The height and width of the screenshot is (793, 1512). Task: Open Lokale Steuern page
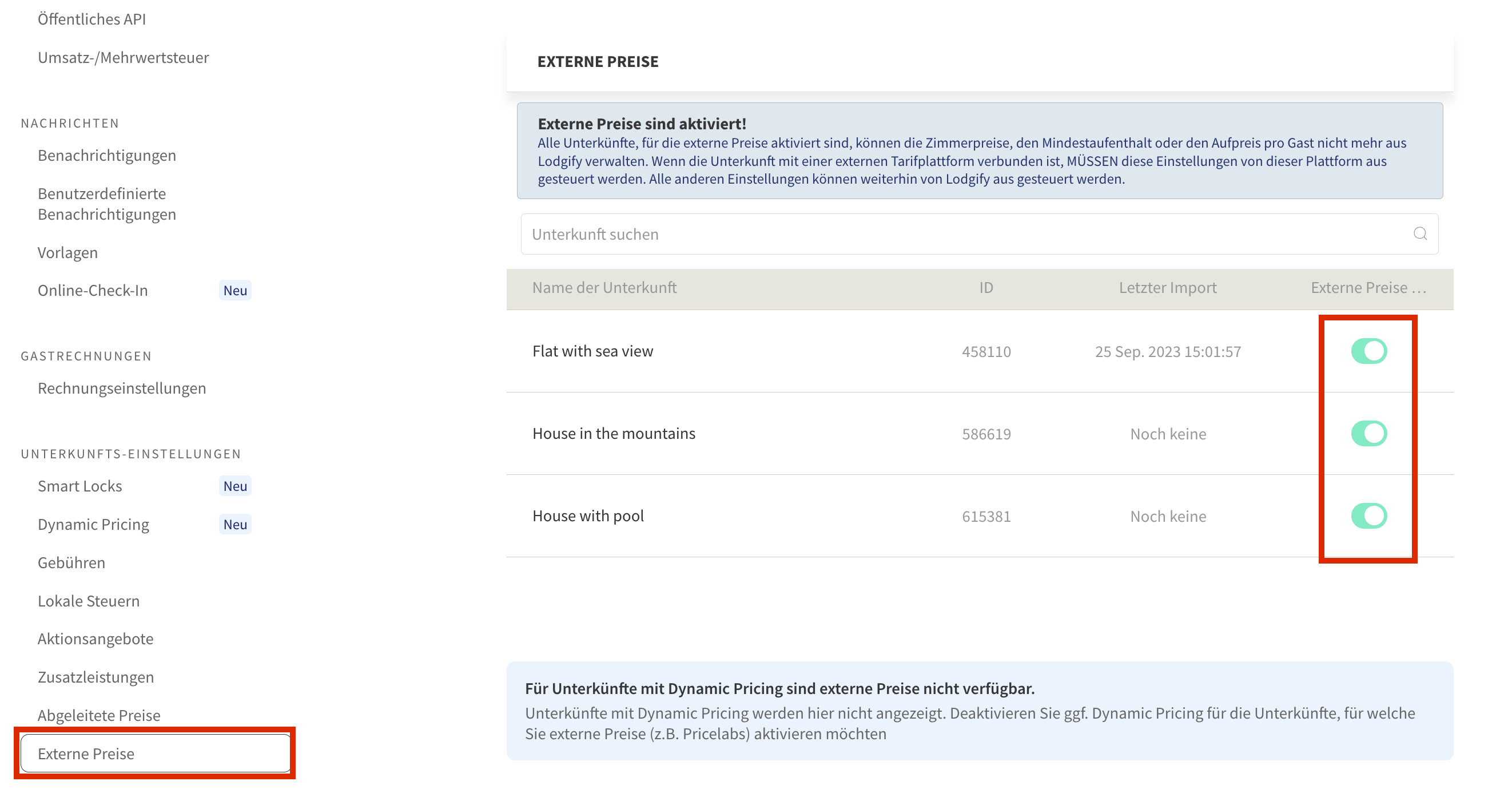[x=89, y=601]
